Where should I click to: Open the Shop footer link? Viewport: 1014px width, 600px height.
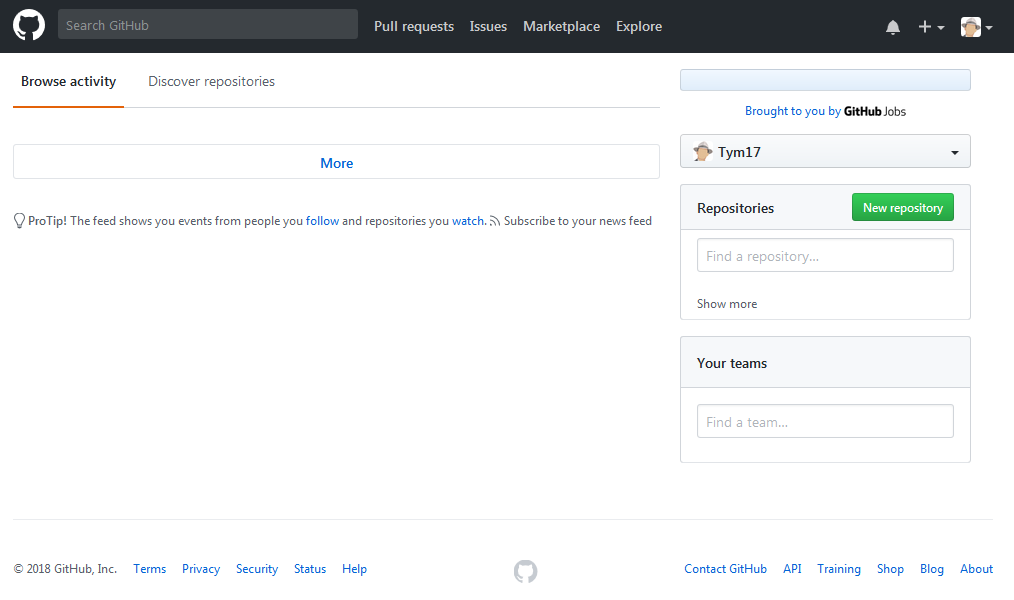(x=890, y=569)
